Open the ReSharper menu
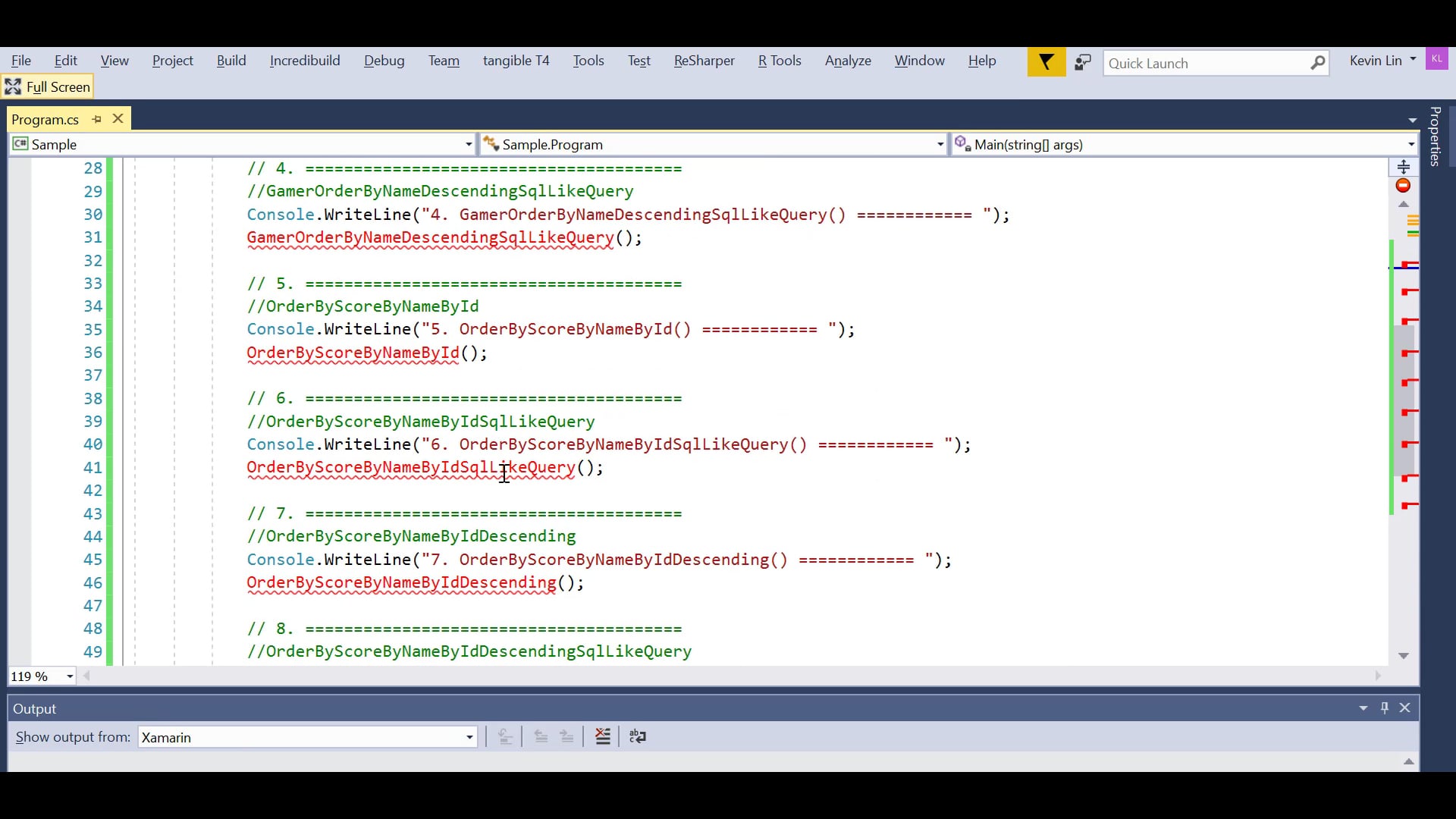 pyautogui.click(x=704, y=61)
